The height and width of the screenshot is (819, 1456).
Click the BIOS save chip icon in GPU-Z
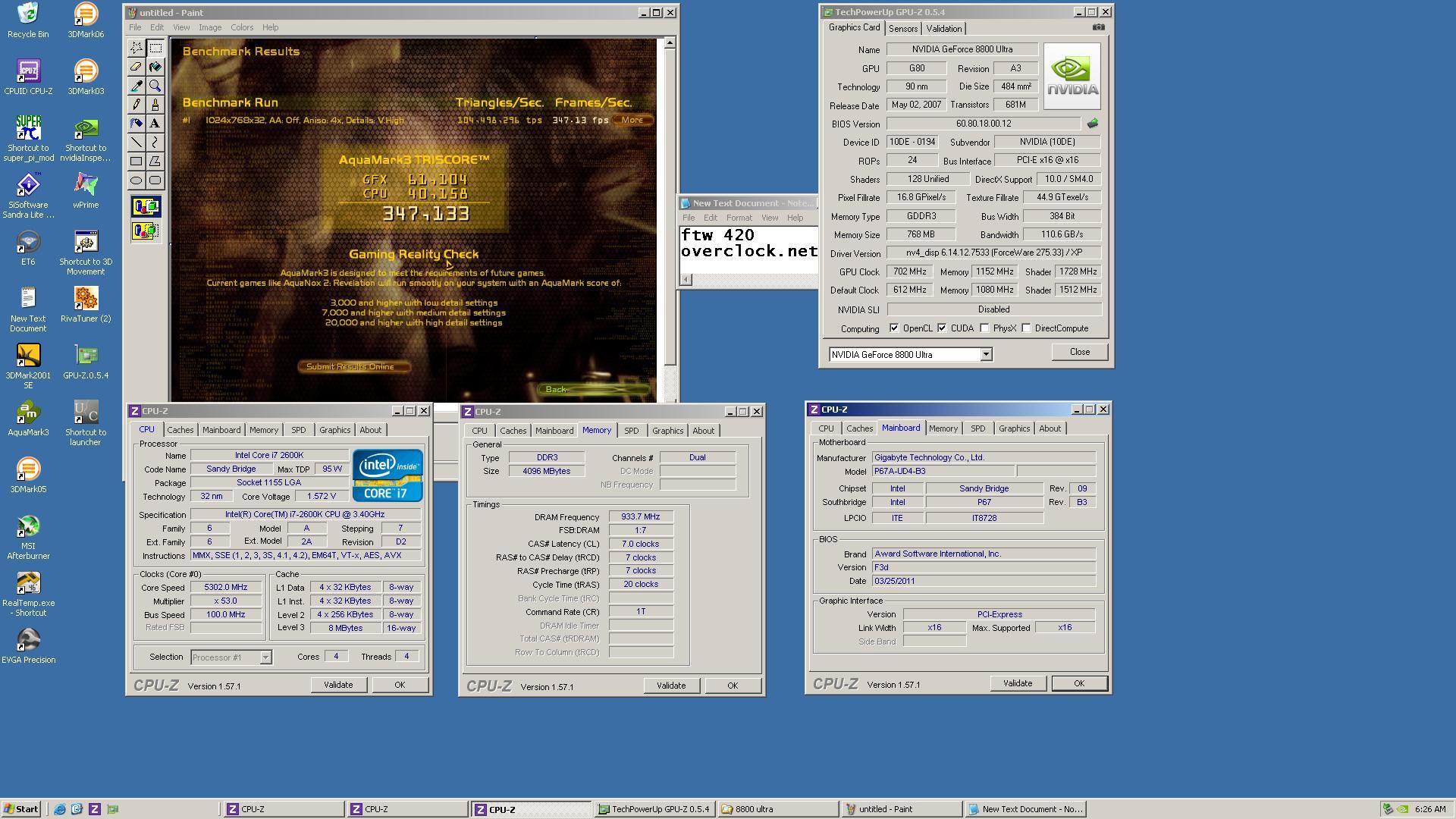pyautogui.click(x=1092, y=123)
